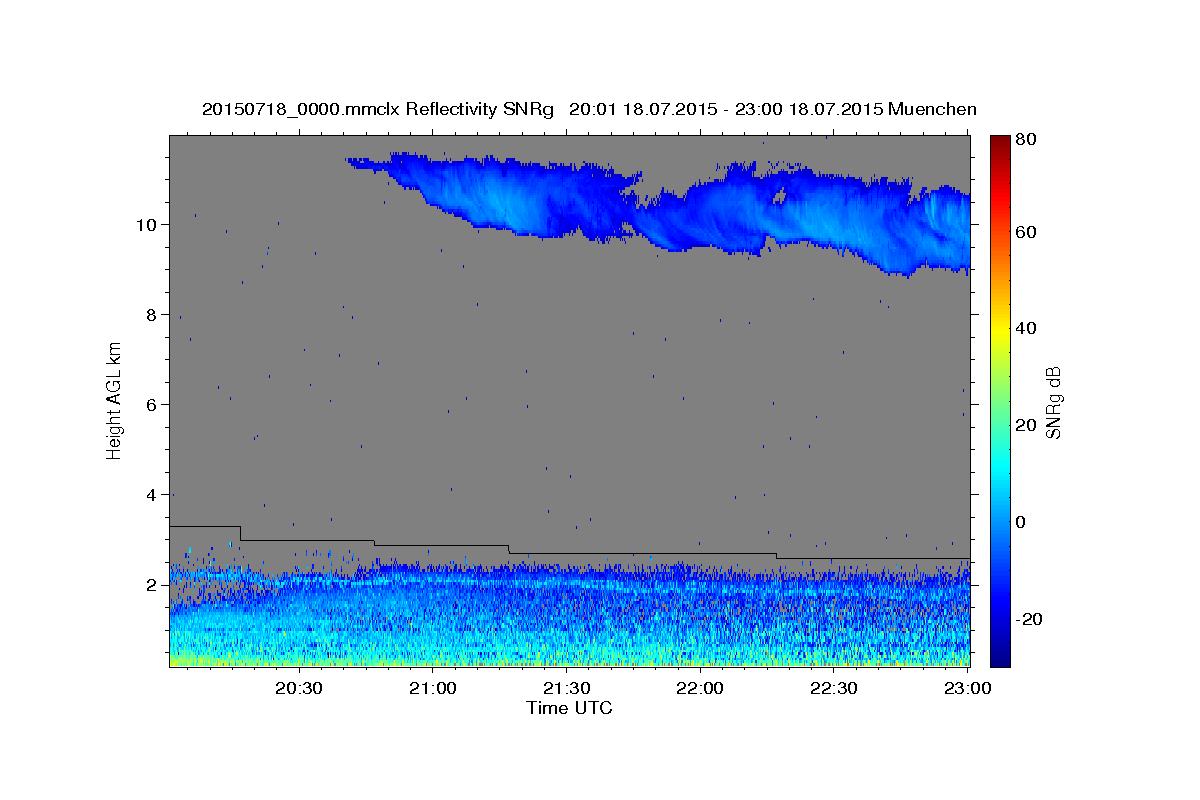Image resolution: width=1200 pixels, height=800 pixels.
Task: Click the 'SNRg dB' colorbar label
Action: [x=1053, y=403]
